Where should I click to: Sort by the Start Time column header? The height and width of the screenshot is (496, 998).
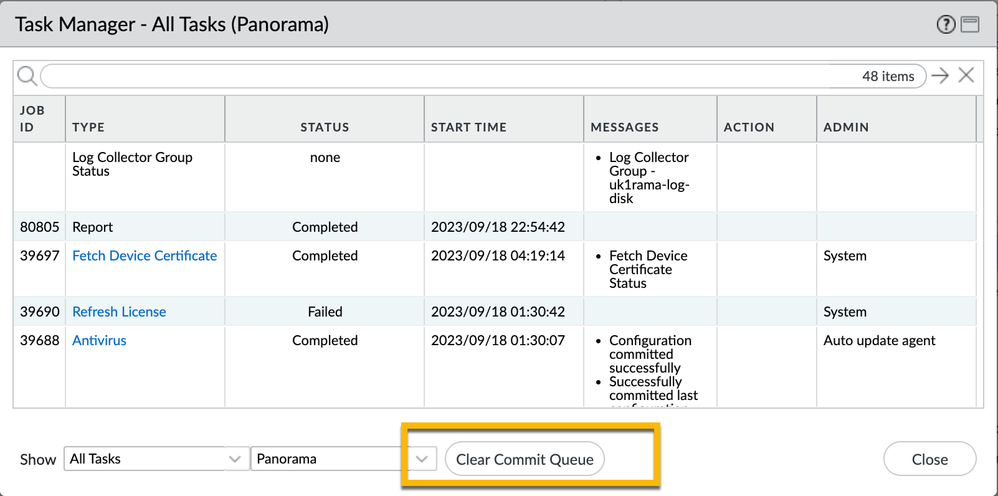point(469,127)
